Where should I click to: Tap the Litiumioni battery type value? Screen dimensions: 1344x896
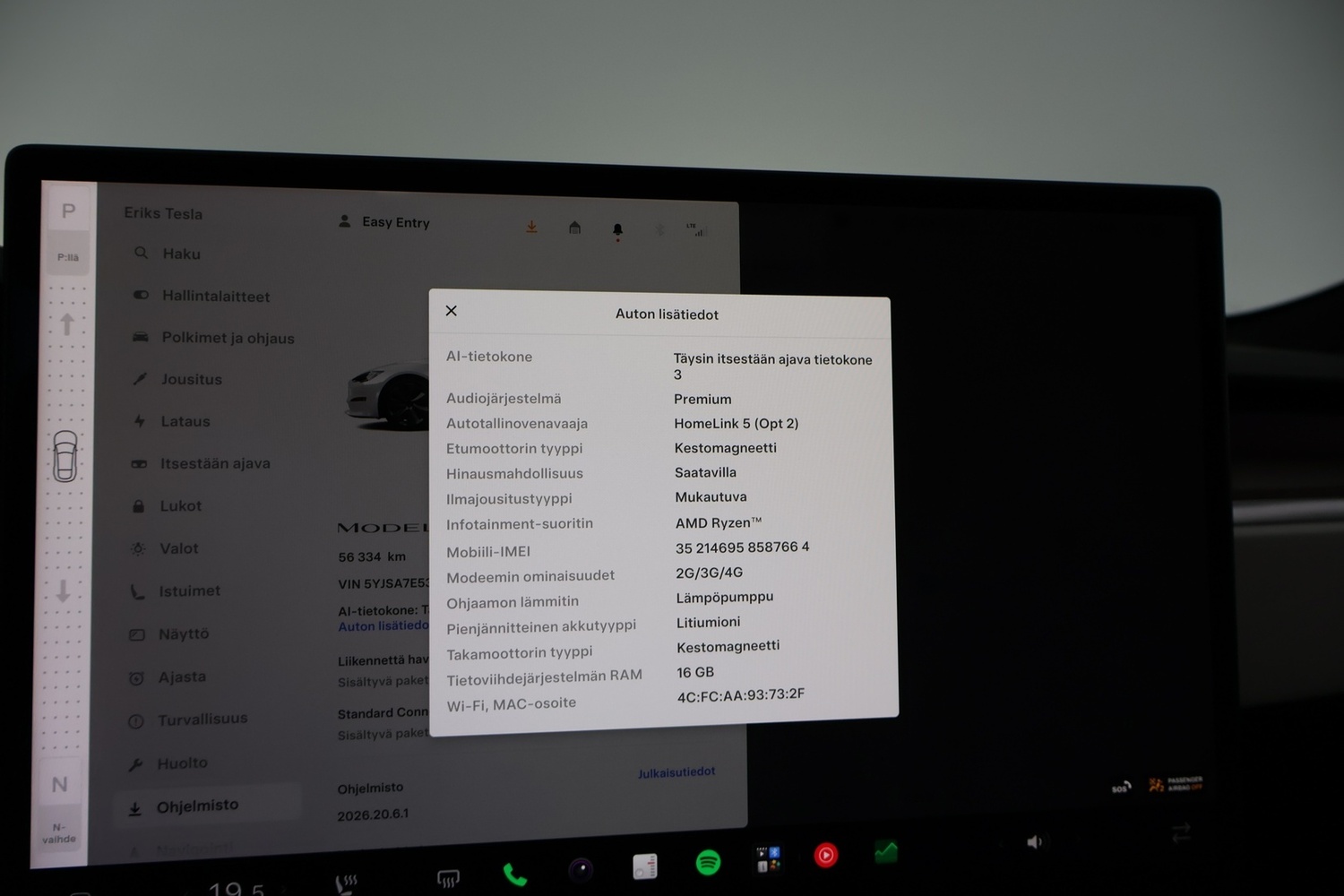click(709, 622)
